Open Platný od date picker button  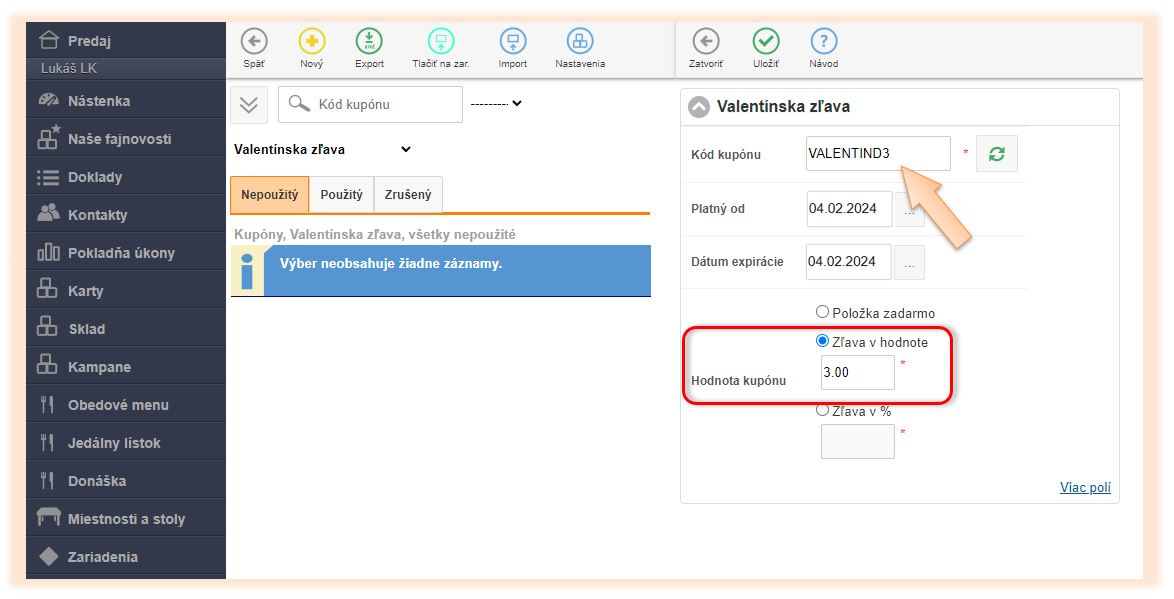tap(909, 210)
